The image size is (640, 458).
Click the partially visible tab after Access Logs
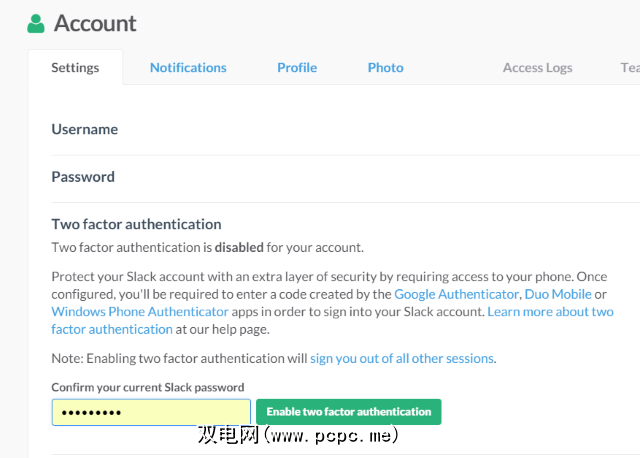coord(629,68)
